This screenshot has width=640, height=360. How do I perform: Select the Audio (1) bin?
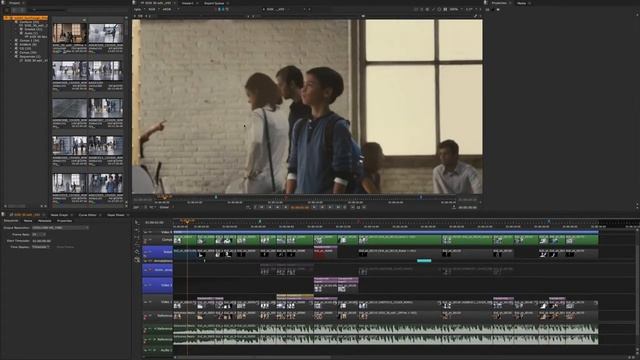(x=31, y=33)
